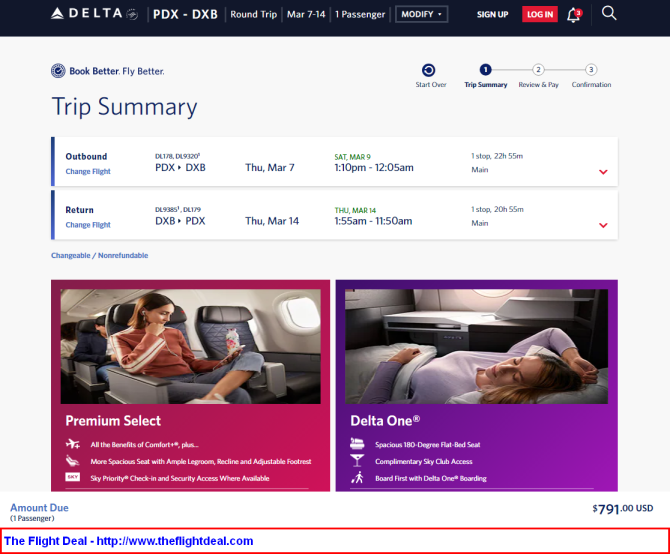670x554 pixels.
Task: Click the Delta One cabin photo
Action: pyautogui.click(x=476, y=346)
